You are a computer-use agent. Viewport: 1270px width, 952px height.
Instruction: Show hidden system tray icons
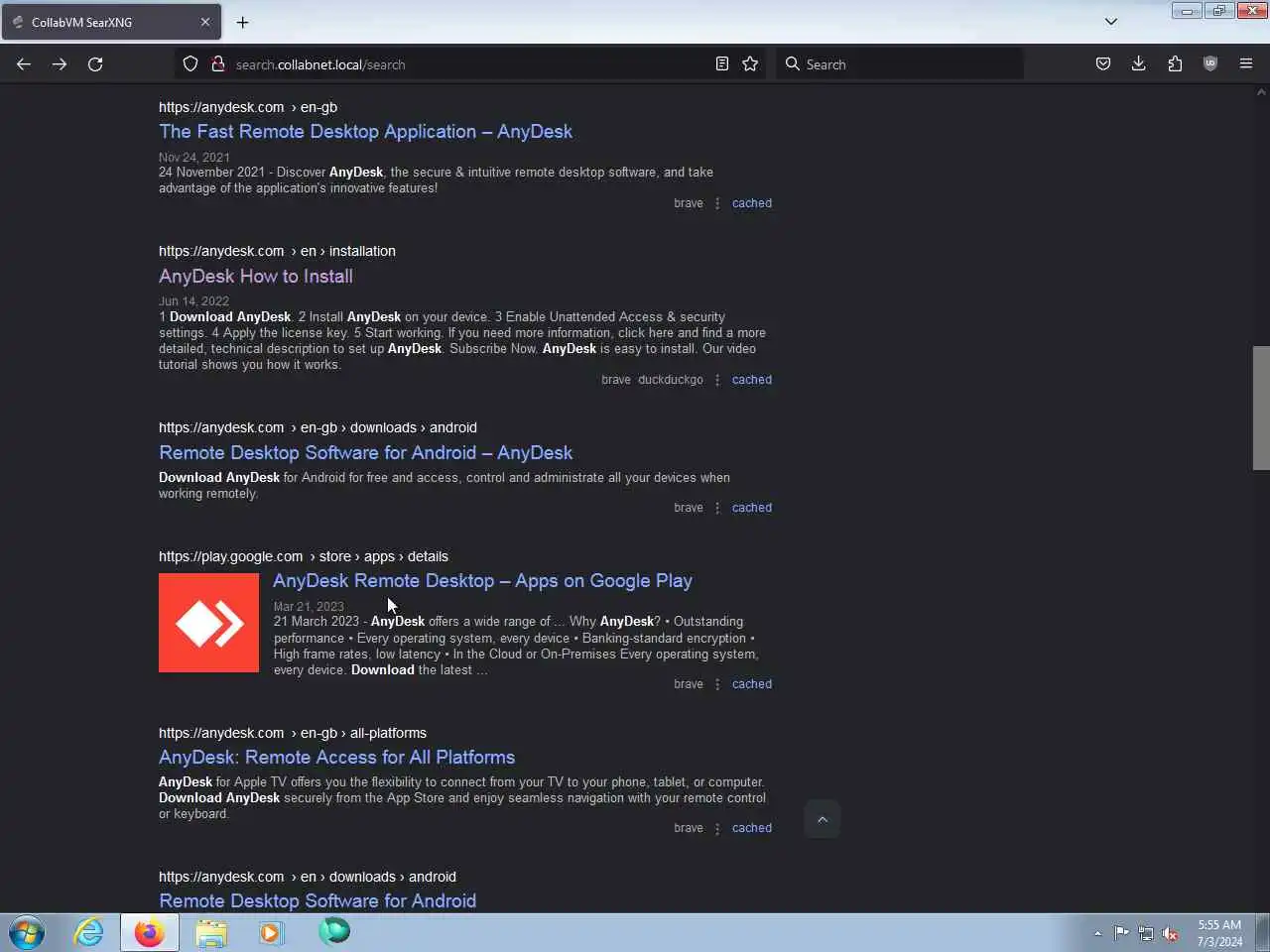pos(1097,933)
